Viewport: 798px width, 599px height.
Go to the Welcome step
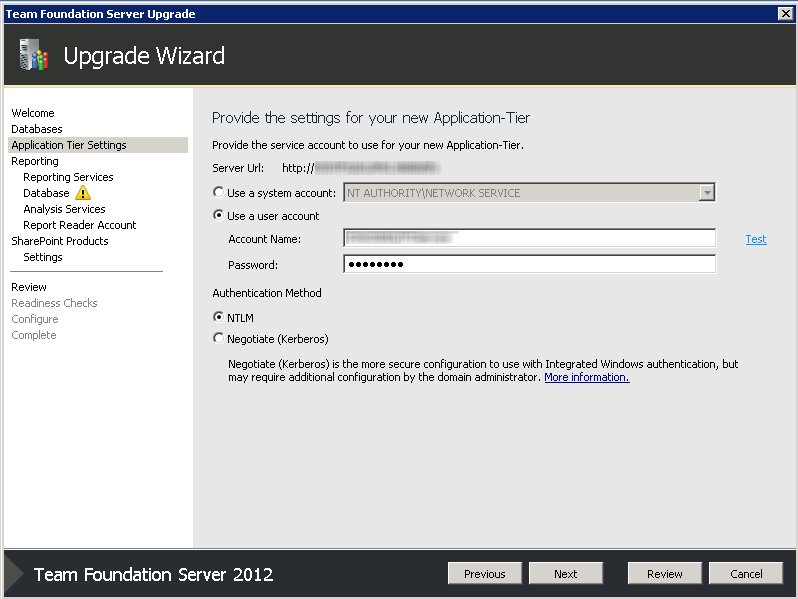[33, 113]
